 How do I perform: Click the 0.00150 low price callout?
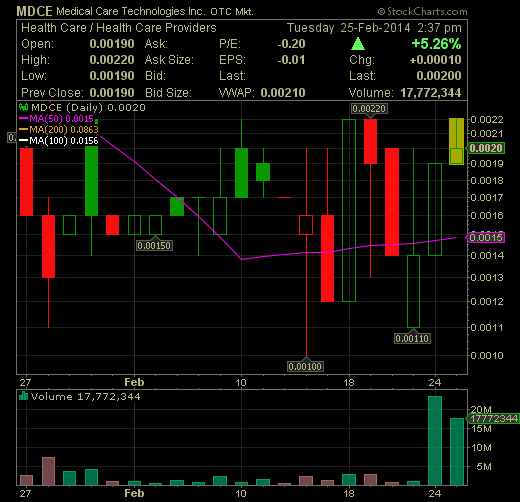coord(154,246)
